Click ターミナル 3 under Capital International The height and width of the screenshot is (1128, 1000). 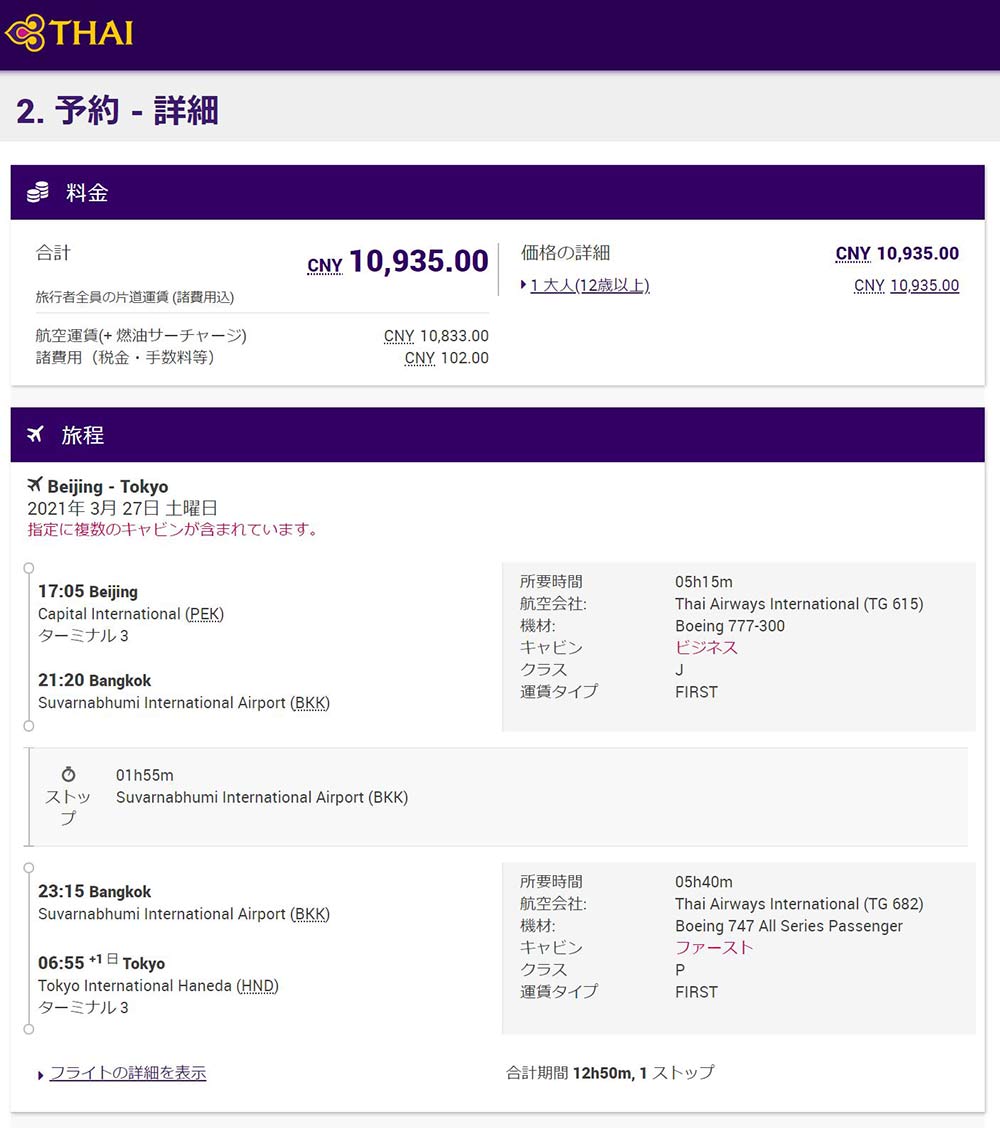click(x=83, y=636)
